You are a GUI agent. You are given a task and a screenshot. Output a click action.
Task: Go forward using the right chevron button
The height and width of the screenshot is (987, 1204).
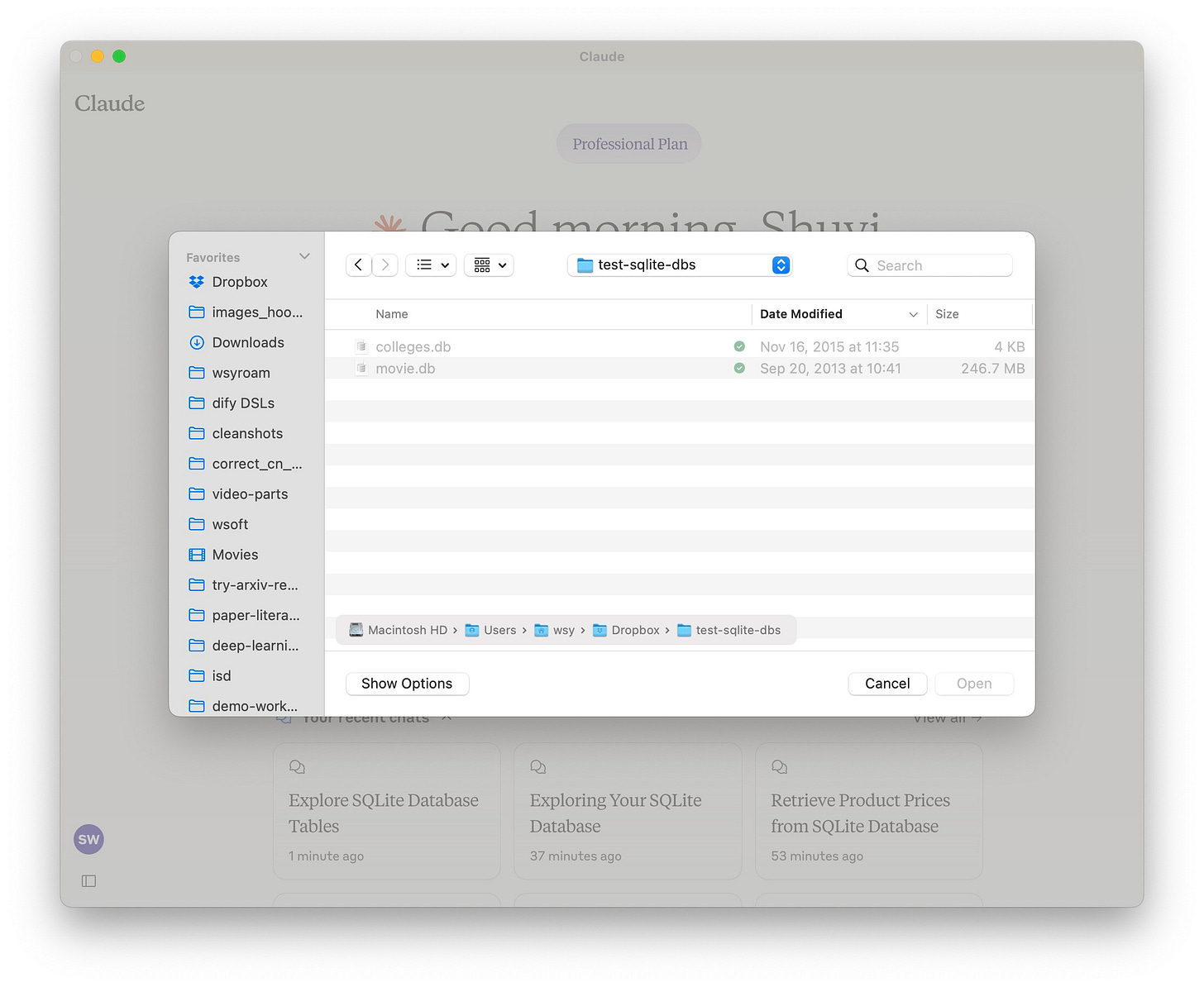click(385, 265)
